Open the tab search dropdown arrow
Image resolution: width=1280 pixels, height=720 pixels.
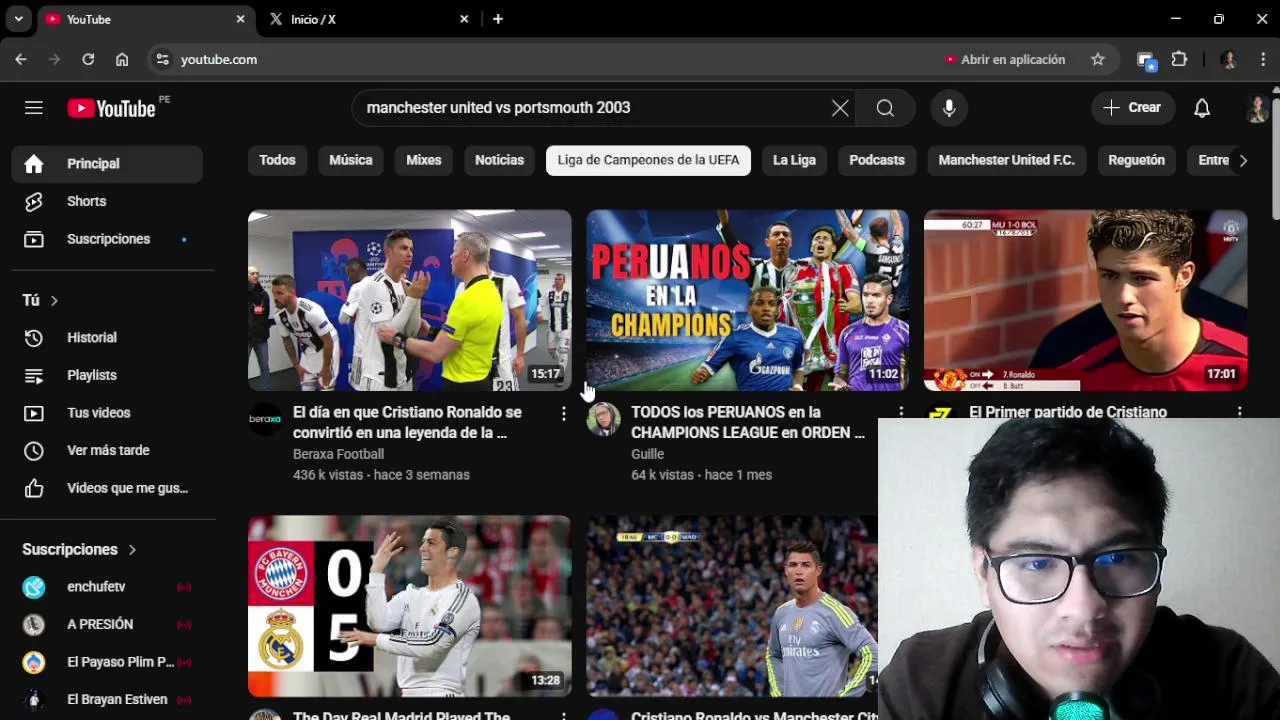coord(18,19)
